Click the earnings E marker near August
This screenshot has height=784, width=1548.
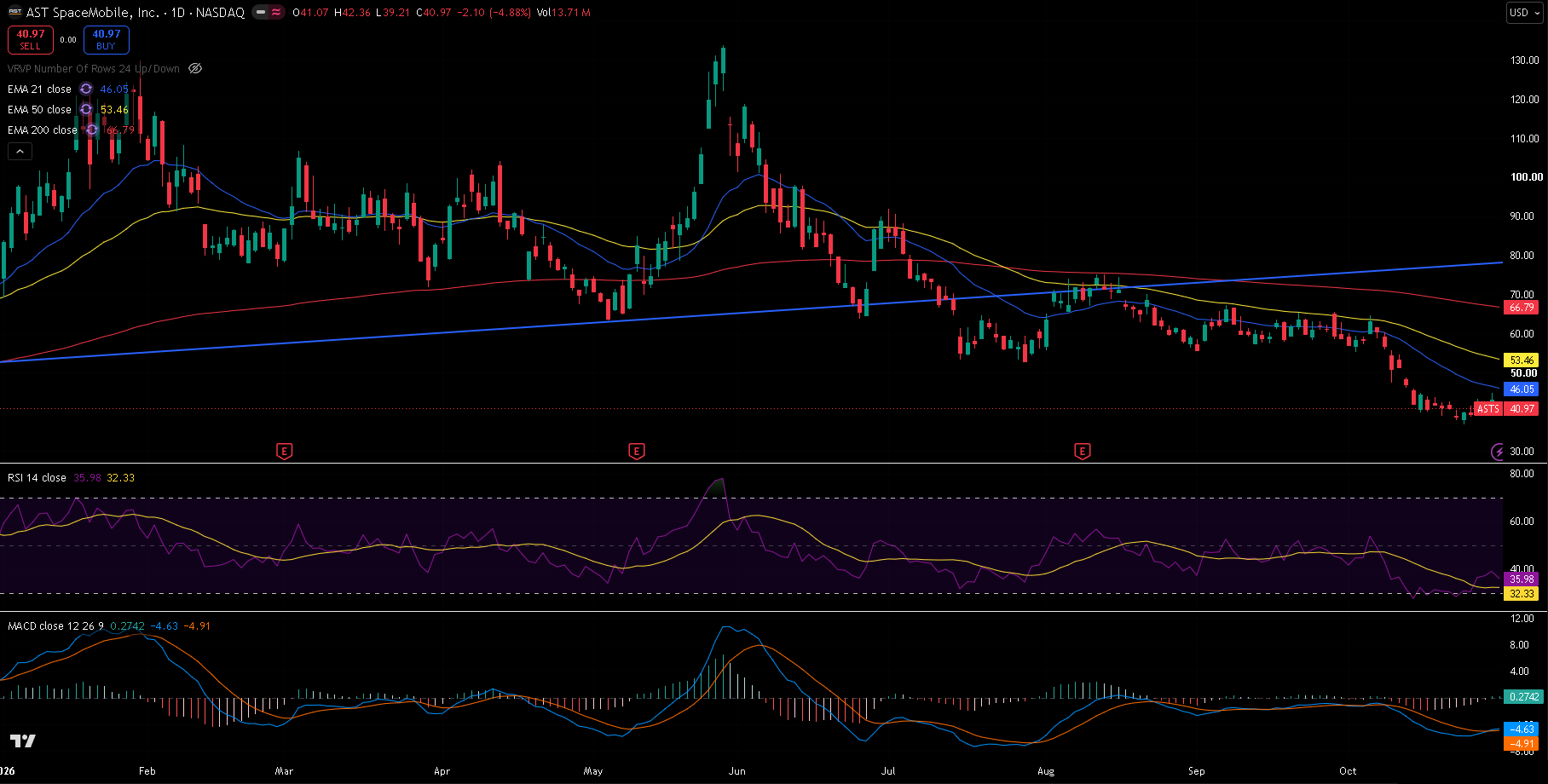[x=1083, y=451]
